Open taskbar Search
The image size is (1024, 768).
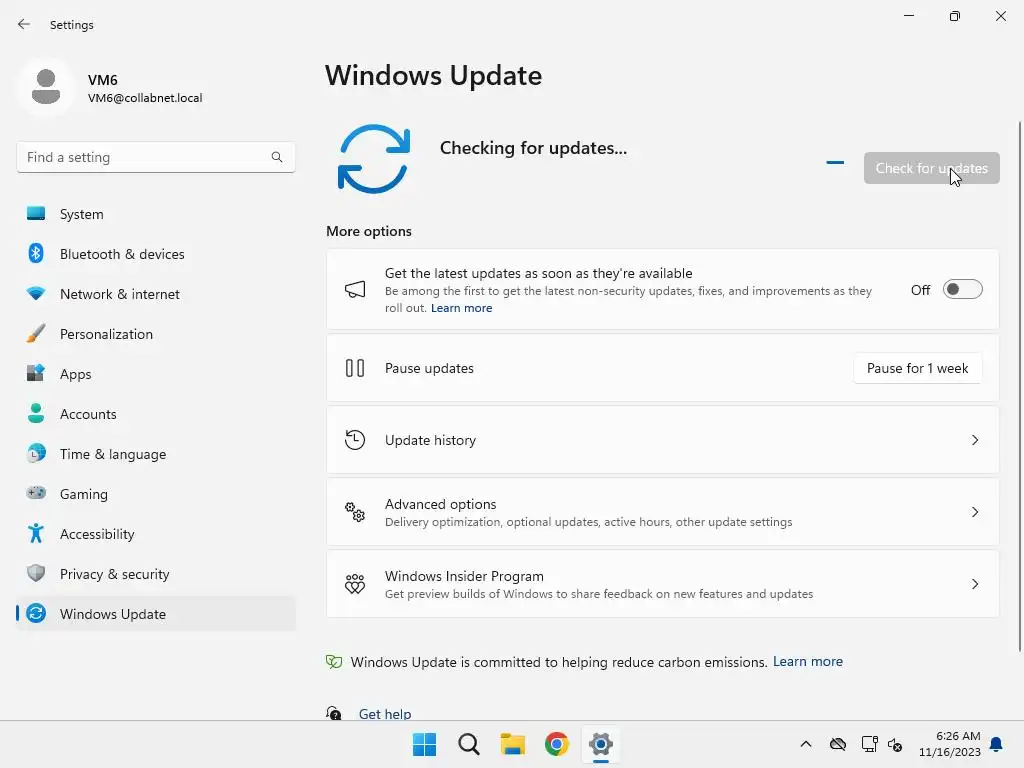coord(469,744)
